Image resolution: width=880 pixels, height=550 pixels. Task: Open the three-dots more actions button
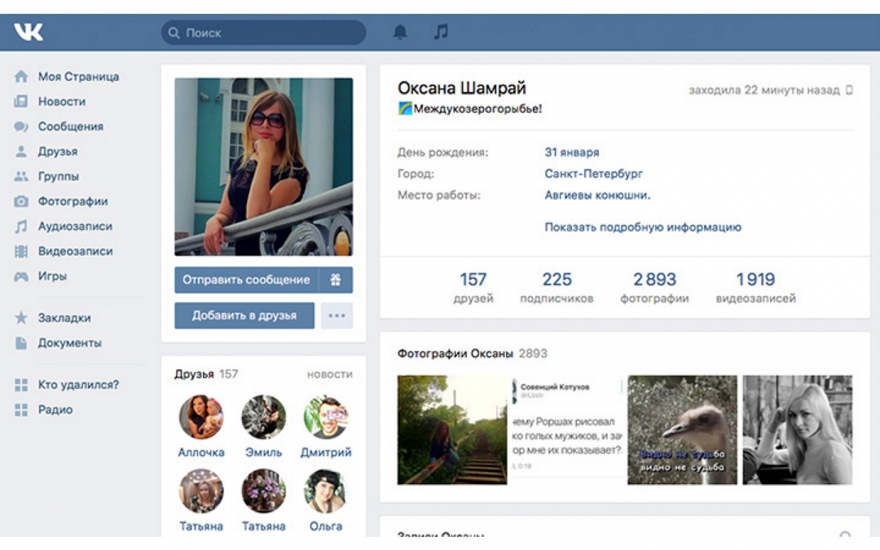[337, 316]
